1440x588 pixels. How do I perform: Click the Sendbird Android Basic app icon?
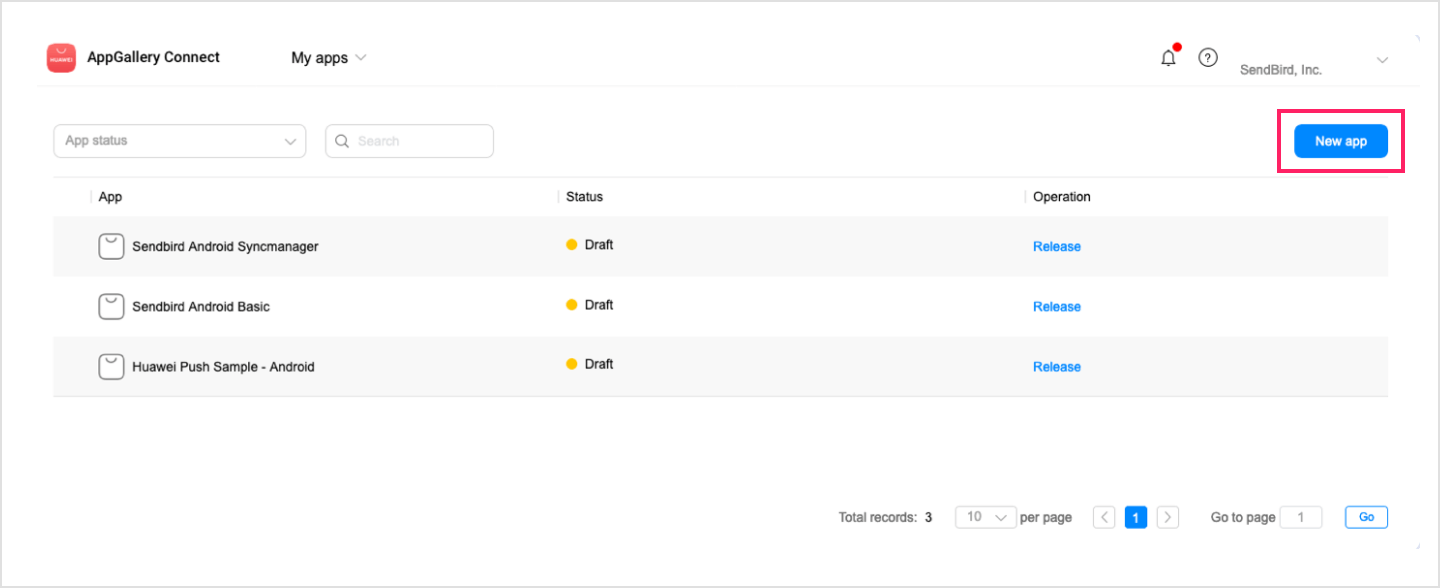coord(111,306)
